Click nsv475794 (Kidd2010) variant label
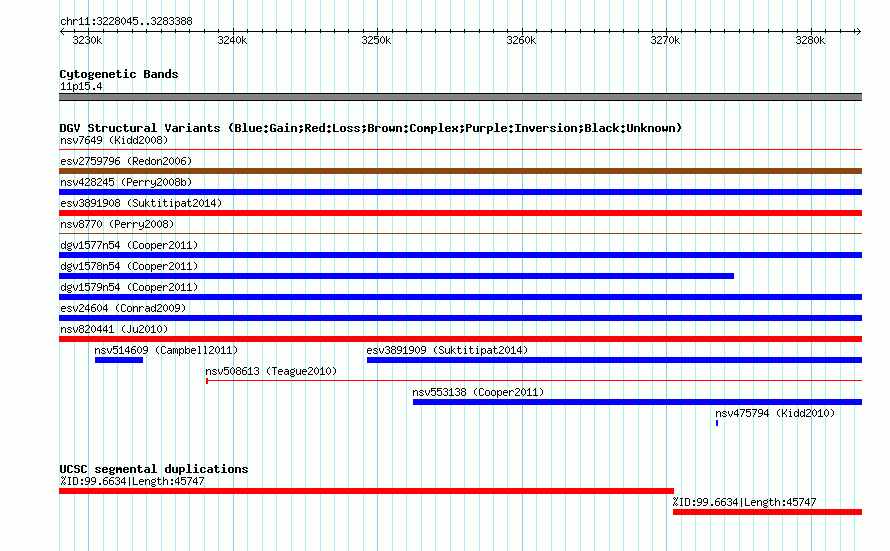The height and width of the screenshot is (551, 890). click(775, 413)
